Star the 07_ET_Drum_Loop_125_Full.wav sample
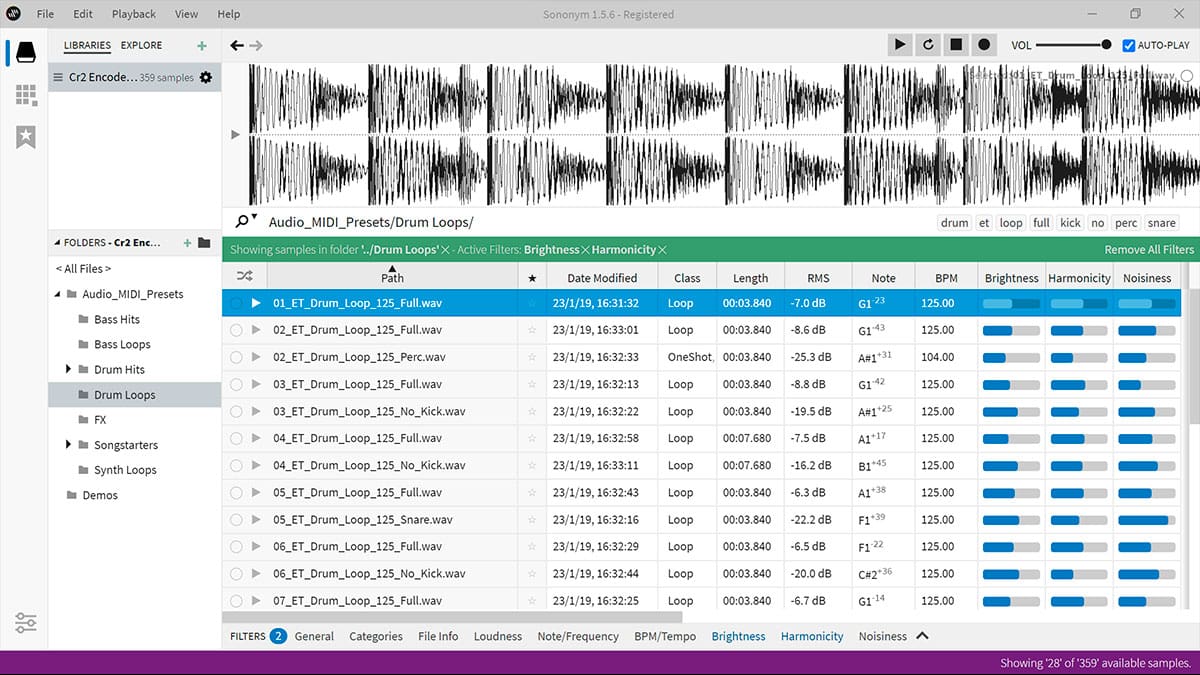1200x675 pixels. [x=532, y=601]
